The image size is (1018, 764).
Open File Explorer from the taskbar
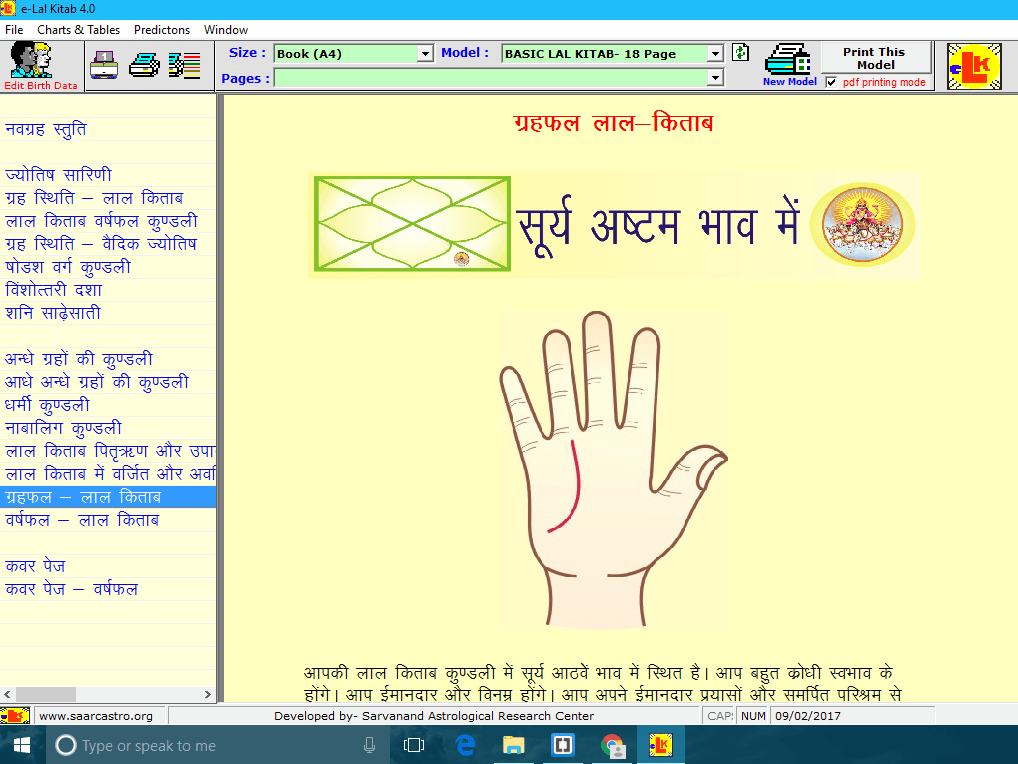(x=514, y=745)
